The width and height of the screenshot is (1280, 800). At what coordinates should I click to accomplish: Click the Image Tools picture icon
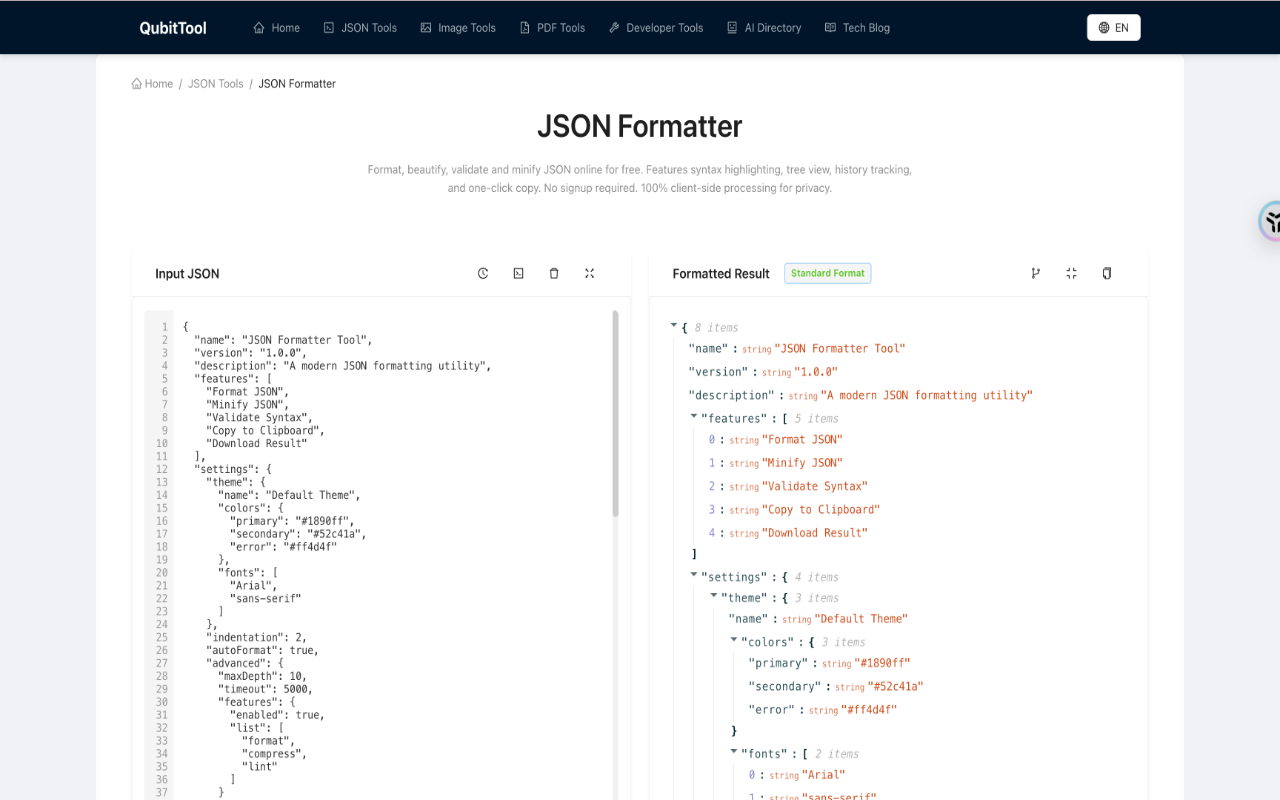(426, 28)
